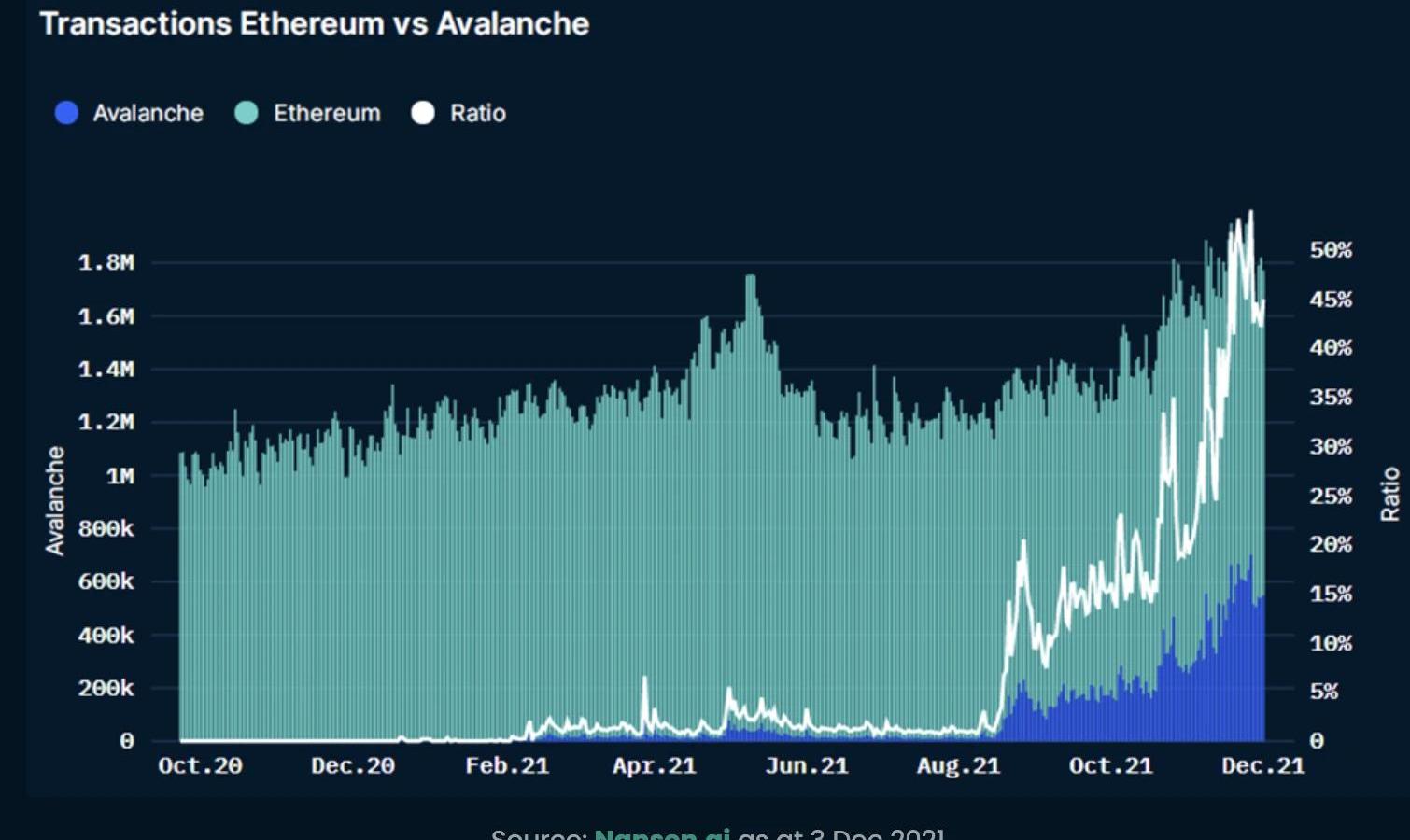Image resolution: width=1410 pixels, height=840 pixels.
Task: Select the Oct.20 x-axis label
Action: pos(200,766)
